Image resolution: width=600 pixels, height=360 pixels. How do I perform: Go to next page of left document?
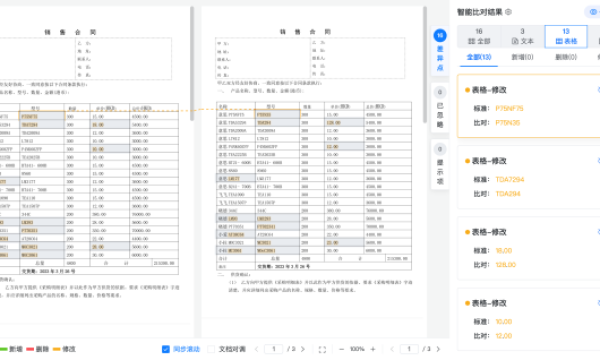(x=303, y=349)
